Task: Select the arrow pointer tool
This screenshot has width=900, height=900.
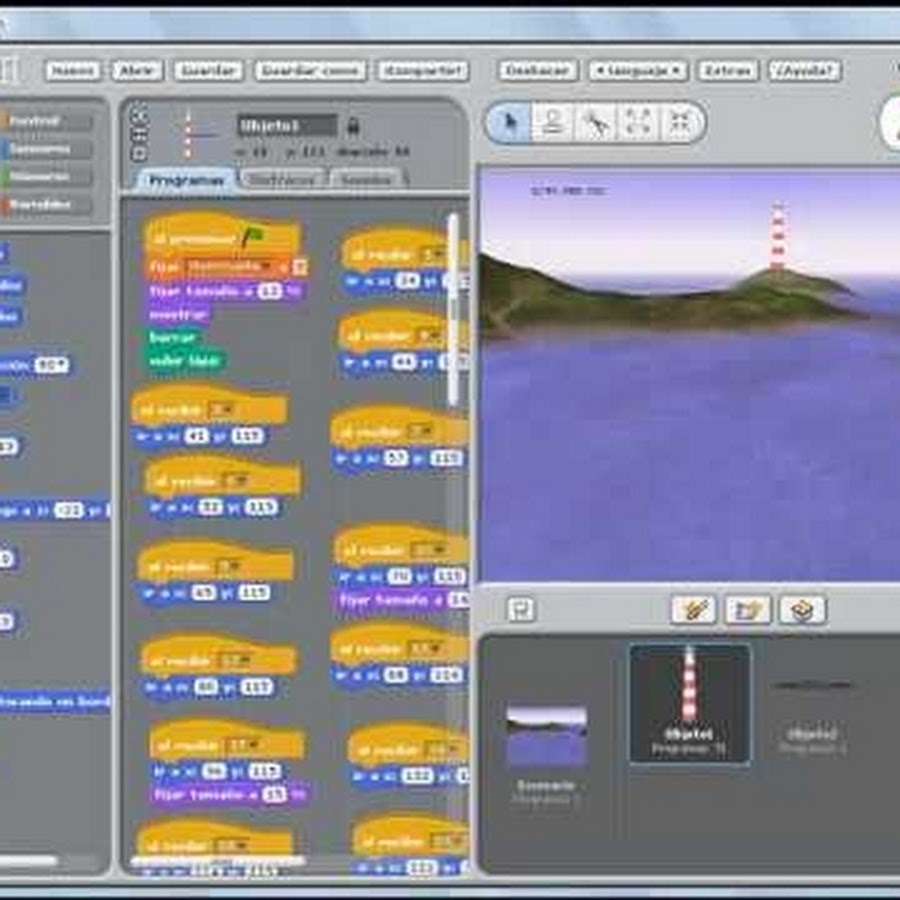Action: pos(510,122)
